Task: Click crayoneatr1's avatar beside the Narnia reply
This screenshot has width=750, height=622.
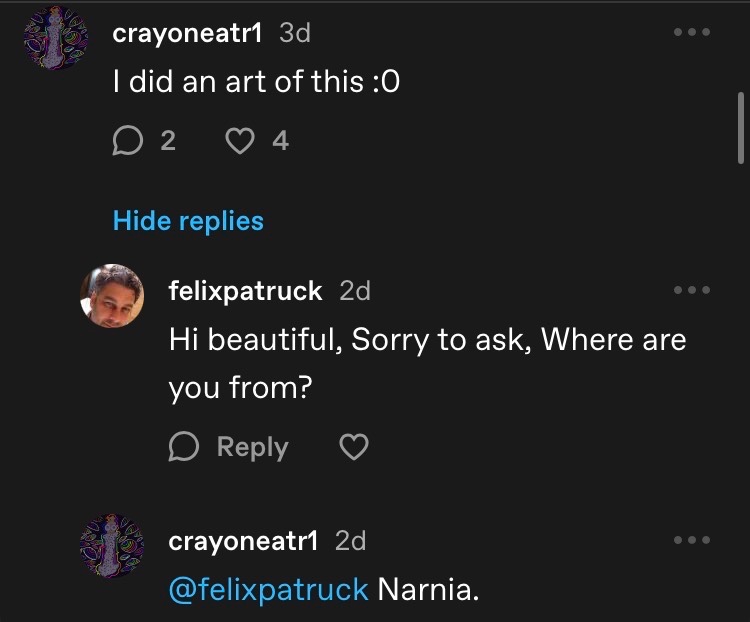Action: pos(111,546)
